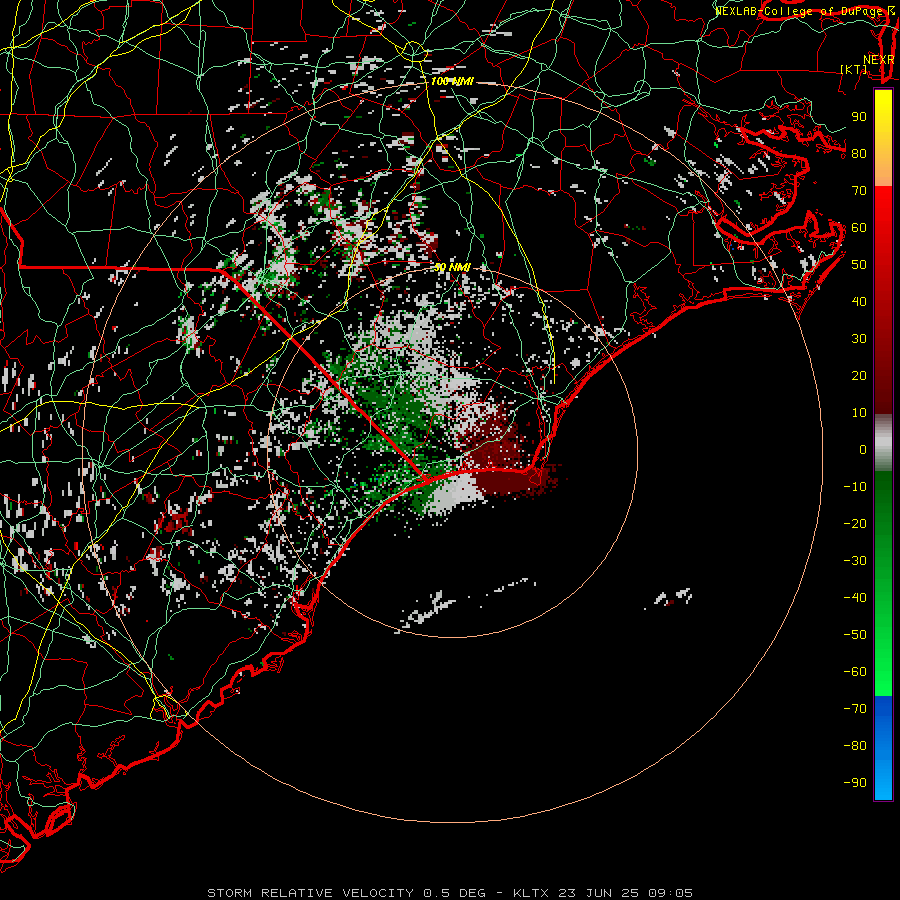900x900 pixels.
Task: Click the 40 value on velocity scale
Action: point(859,301)
